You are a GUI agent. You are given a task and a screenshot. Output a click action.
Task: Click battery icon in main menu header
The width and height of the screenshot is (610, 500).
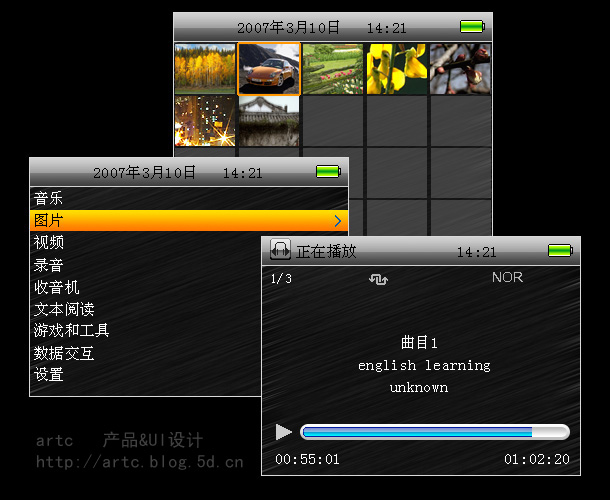click(328, 172)
